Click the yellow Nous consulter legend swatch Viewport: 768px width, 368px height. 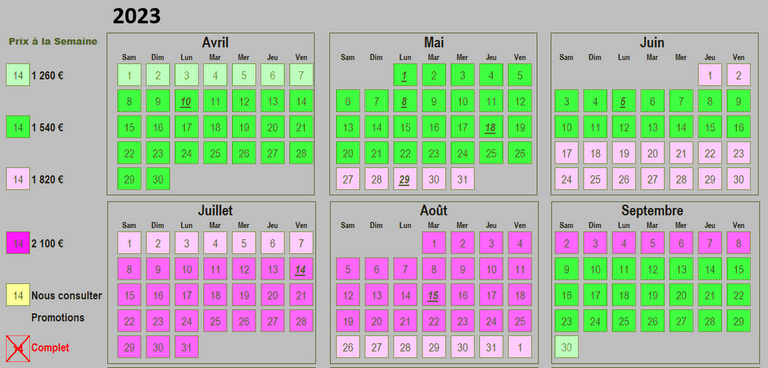click(18, 295)
